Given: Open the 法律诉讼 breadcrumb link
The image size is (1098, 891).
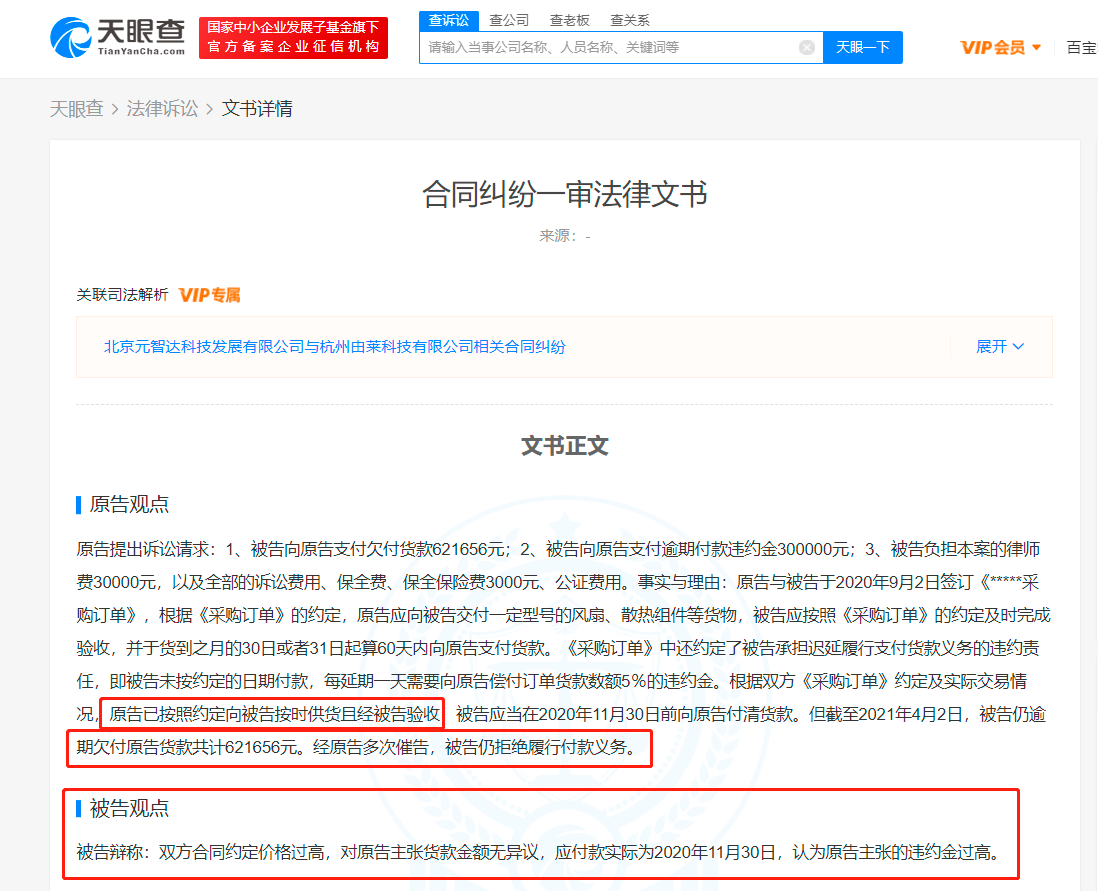Looking at the screenshot, I should [162, 109].
